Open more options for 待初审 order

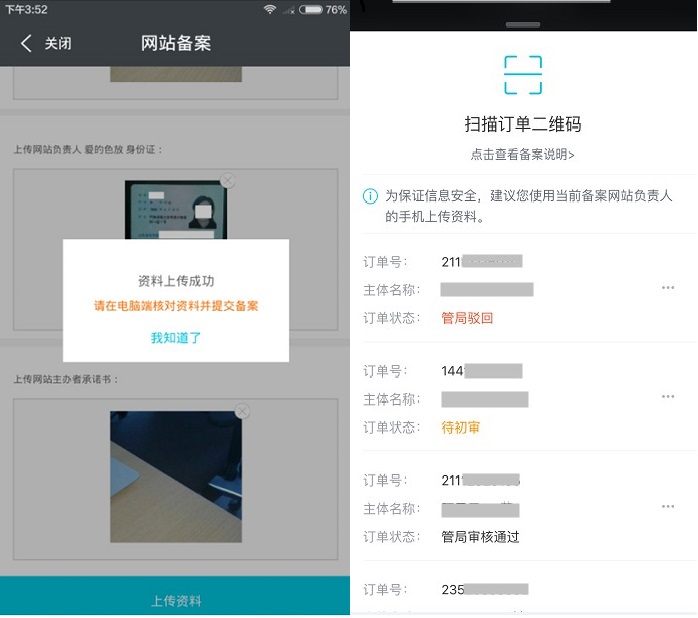(x=667, y=397)
